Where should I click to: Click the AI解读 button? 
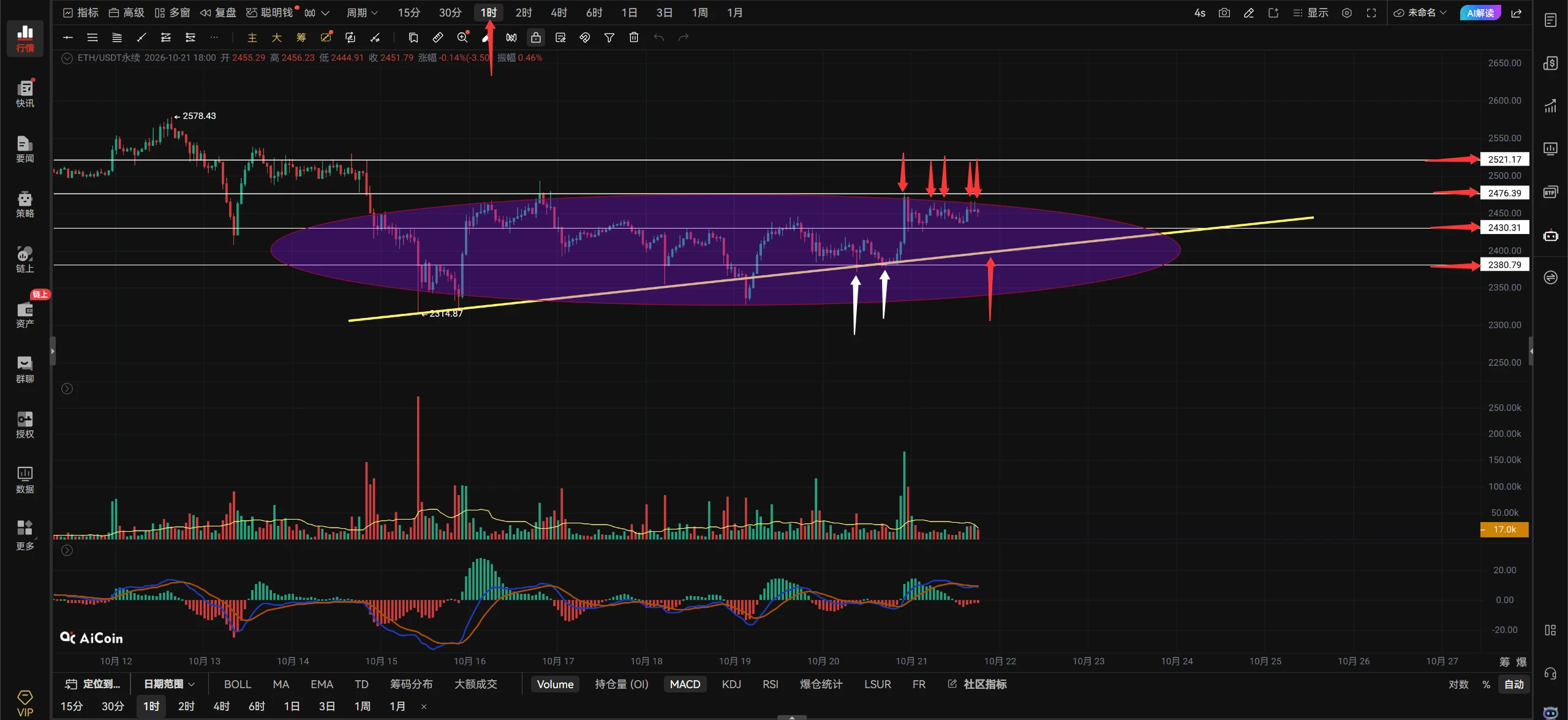pos(1480,13)
